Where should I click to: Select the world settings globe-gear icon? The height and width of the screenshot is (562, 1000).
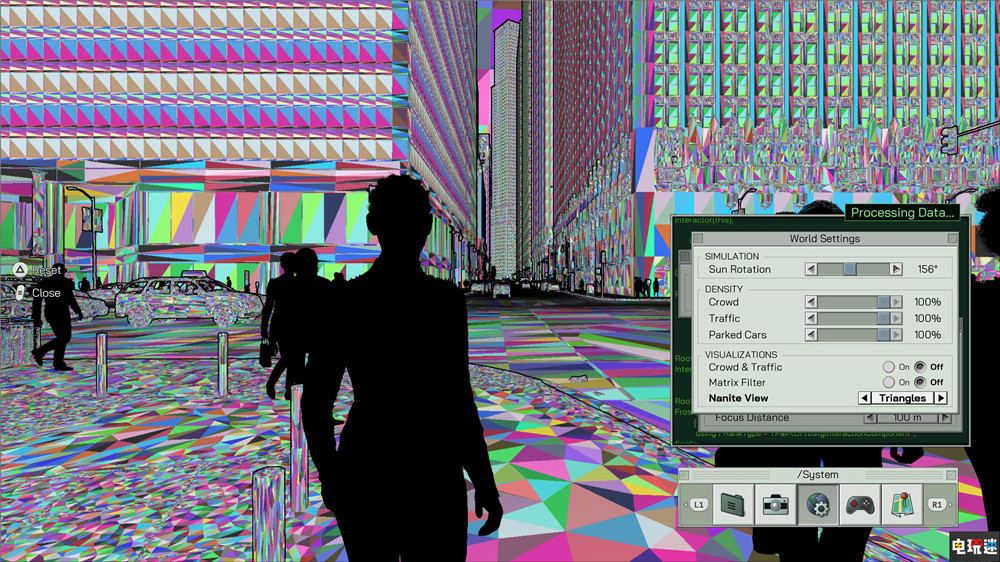click(818, 505)
